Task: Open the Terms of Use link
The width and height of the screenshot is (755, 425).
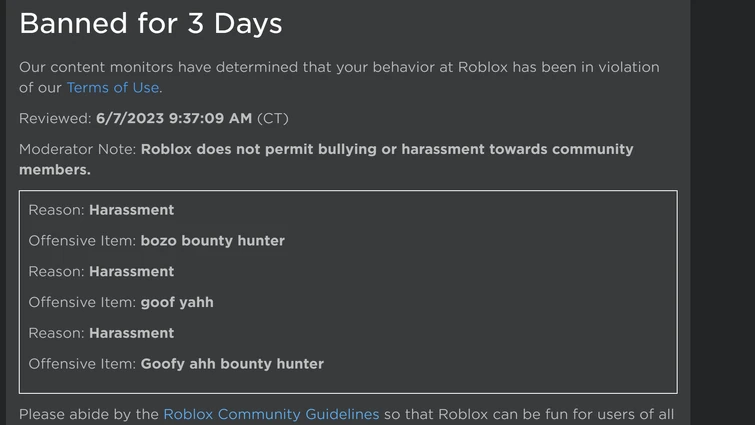Action: [112, 87]
